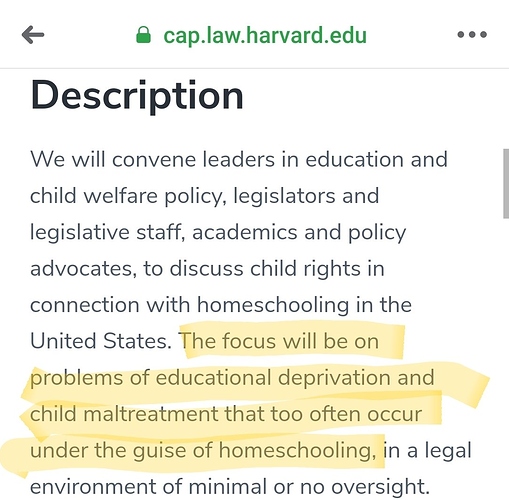Screen dimensions: 509x500
Task: Open the three-dot overflow menu
Action: point(472,34)
